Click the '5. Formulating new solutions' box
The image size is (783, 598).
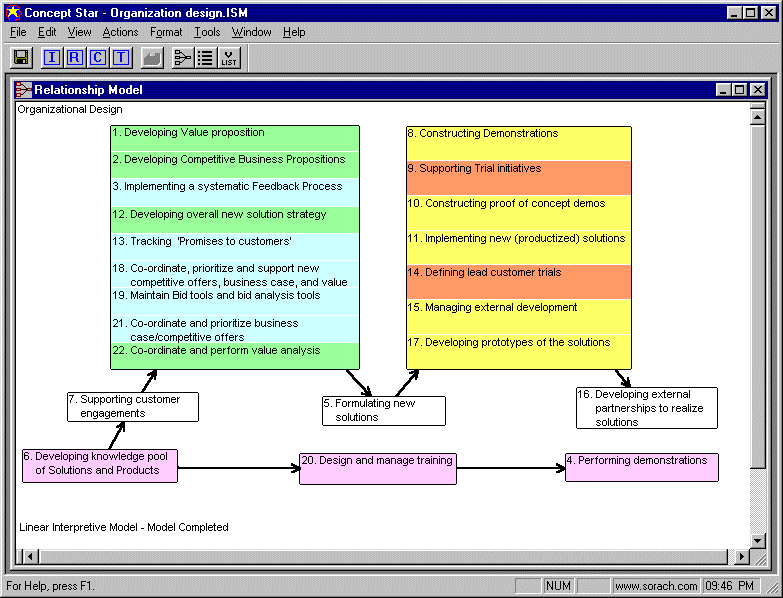point(384,411)
